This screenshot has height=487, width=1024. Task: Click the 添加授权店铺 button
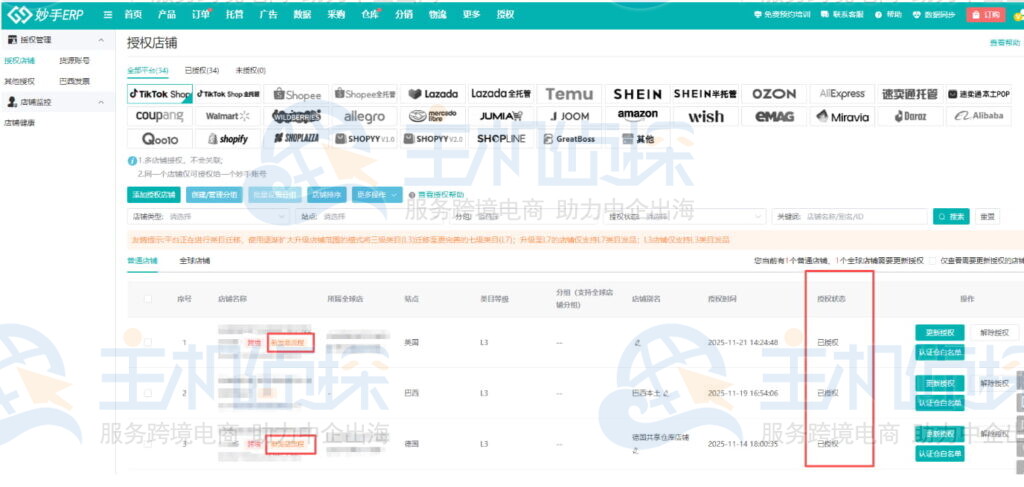(x=153, y=194)
